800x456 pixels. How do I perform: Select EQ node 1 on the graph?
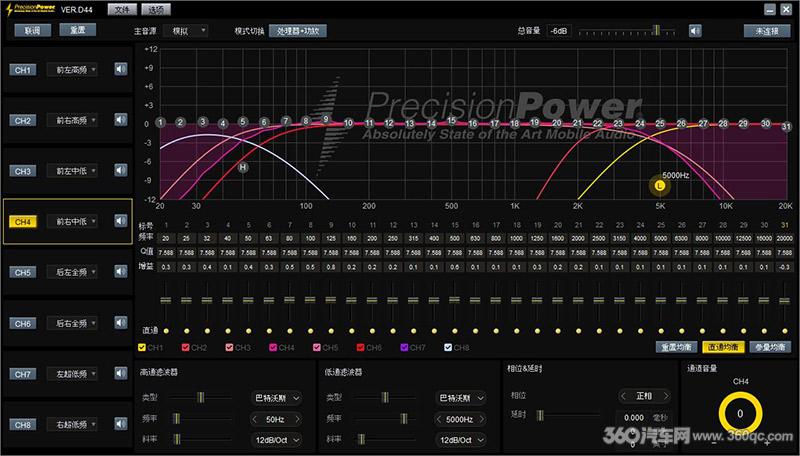click(161, 122)
